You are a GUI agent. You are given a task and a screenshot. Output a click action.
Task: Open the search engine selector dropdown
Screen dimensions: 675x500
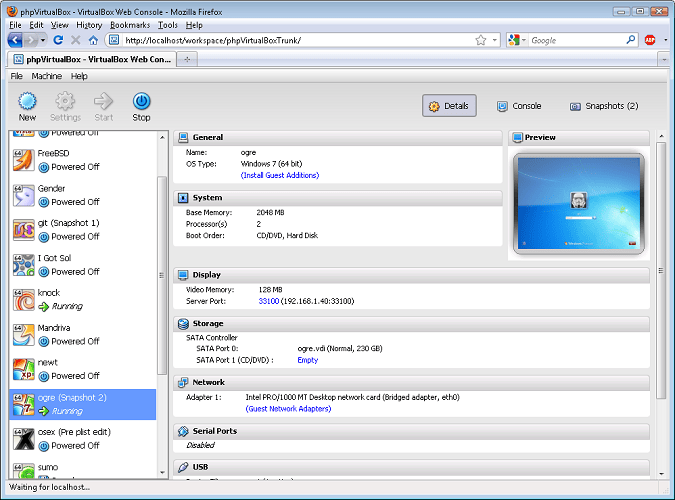[x=517, y=40]
